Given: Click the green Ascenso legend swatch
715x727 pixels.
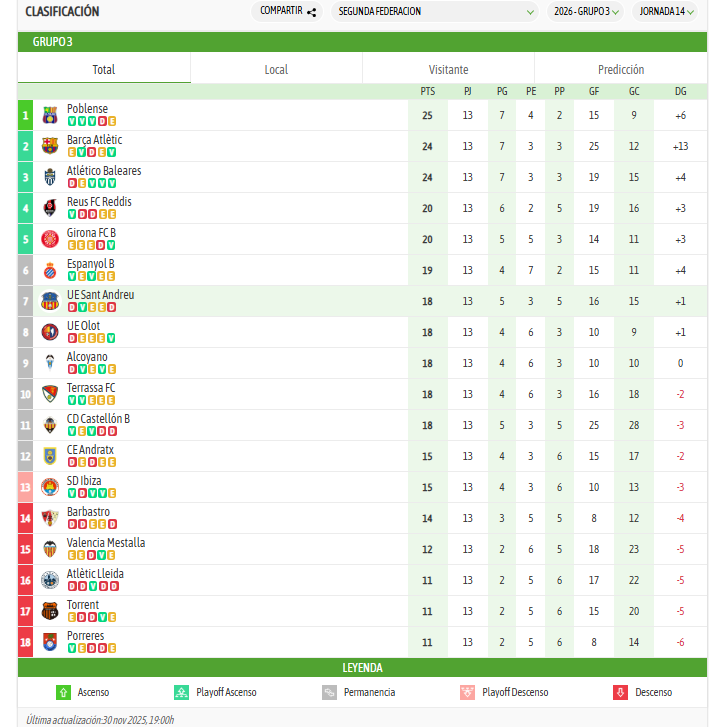Looking at the screenshot, I should [x=64, y=692].
